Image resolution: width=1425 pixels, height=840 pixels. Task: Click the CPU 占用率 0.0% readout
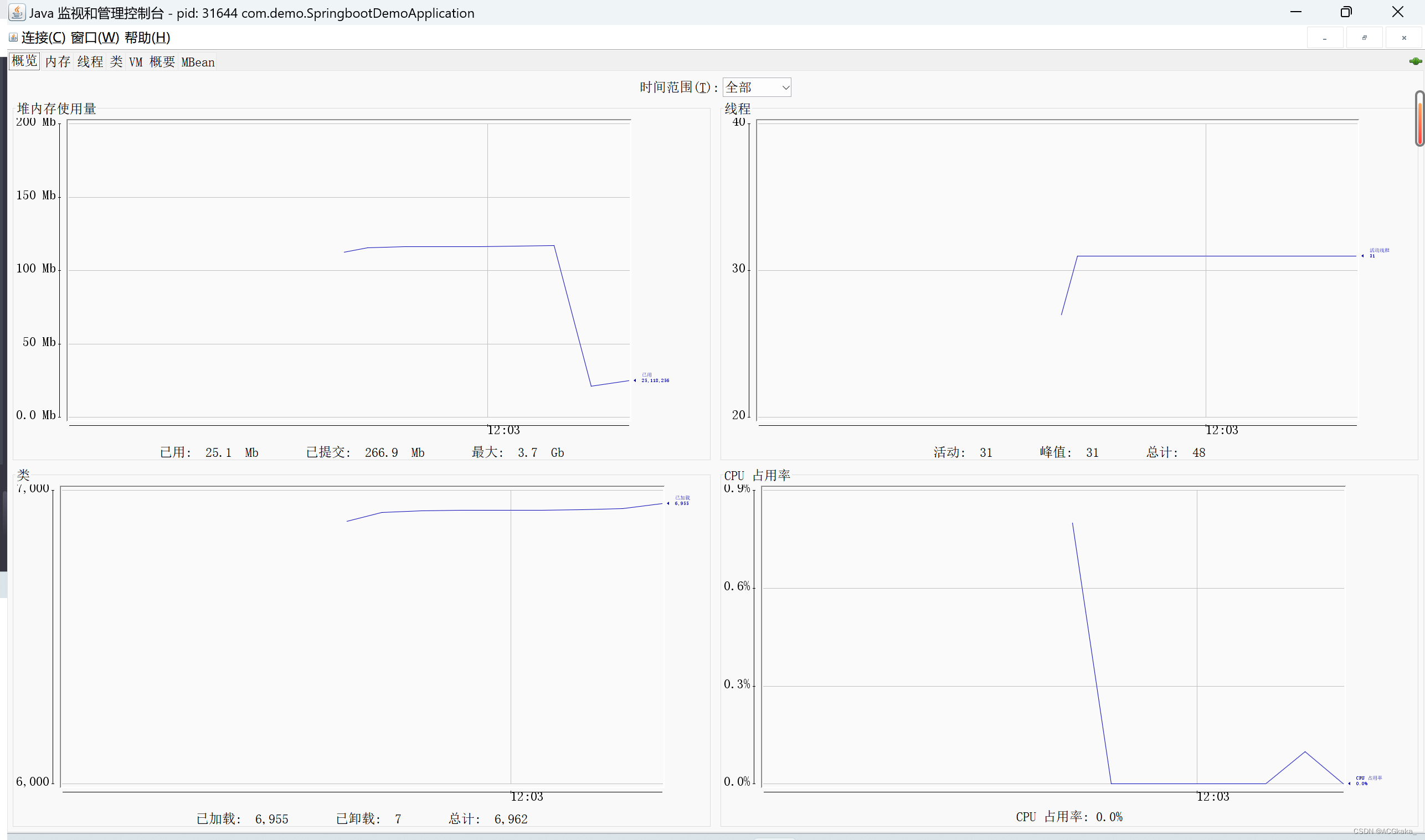tap(1069, 816)
